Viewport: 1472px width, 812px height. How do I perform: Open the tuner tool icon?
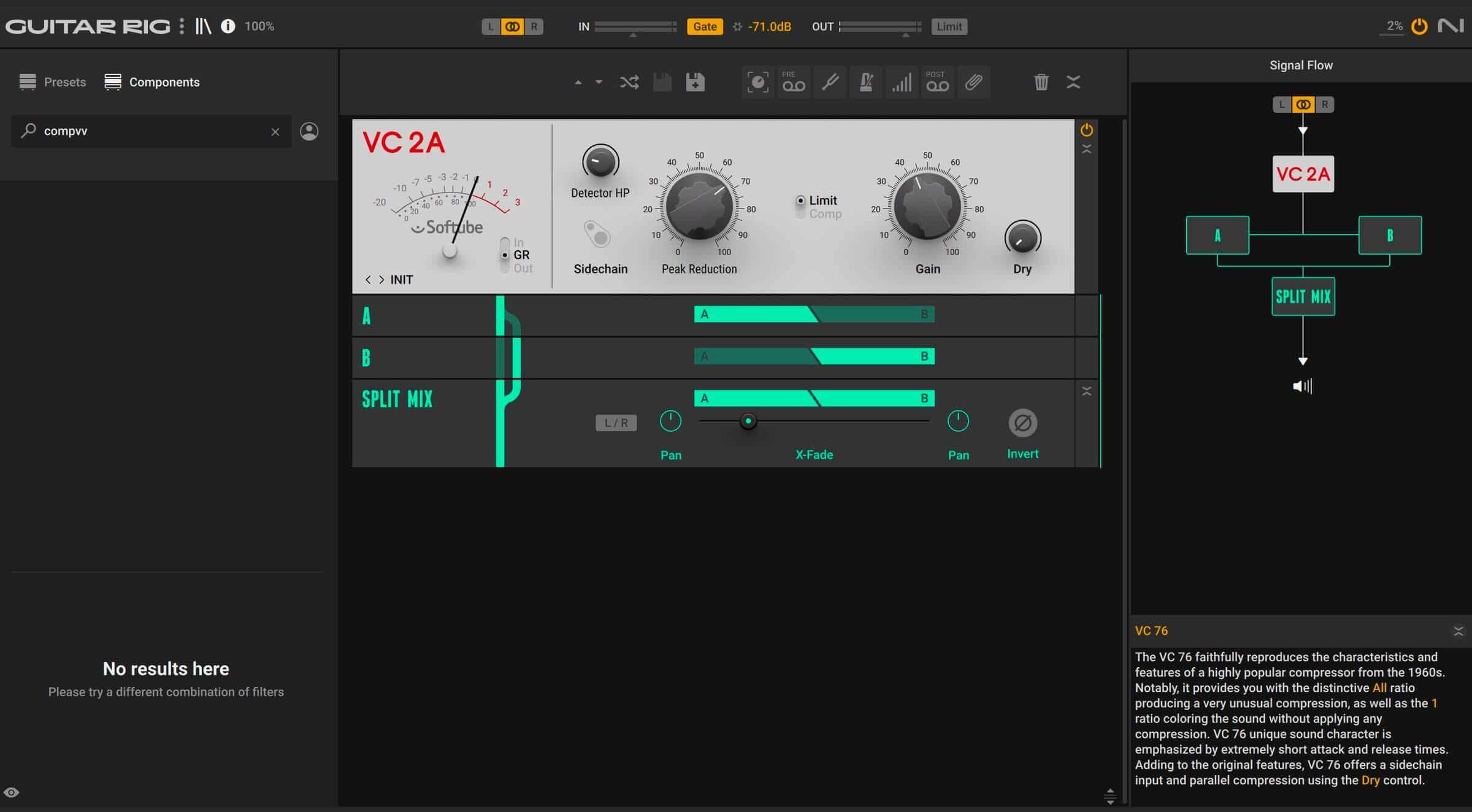(x=830, y=82)
